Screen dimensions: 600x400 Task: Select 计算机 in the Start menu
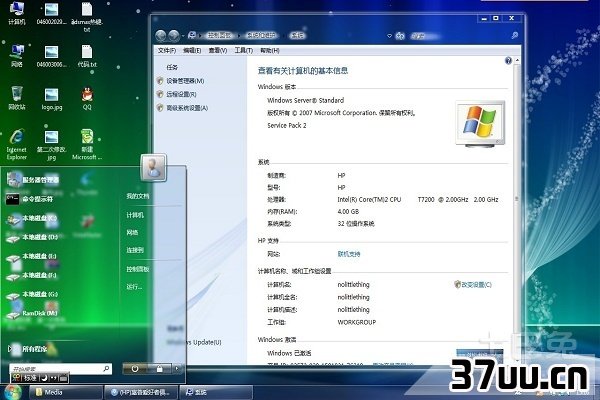[135, 215]
